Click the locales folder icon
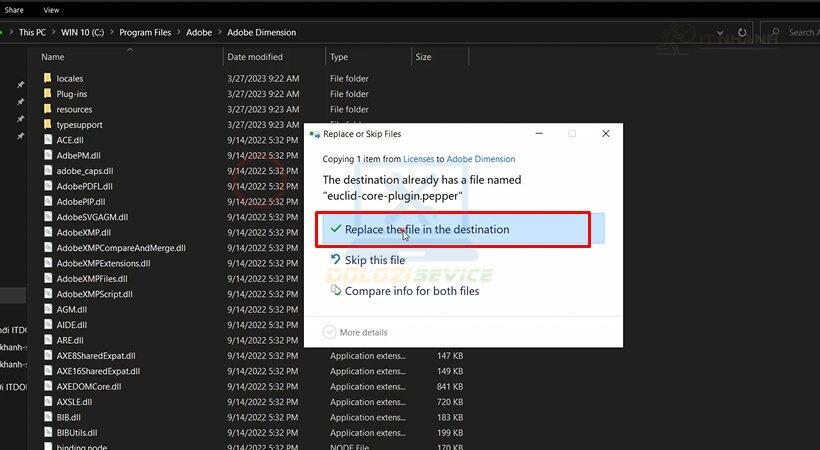 47,78
